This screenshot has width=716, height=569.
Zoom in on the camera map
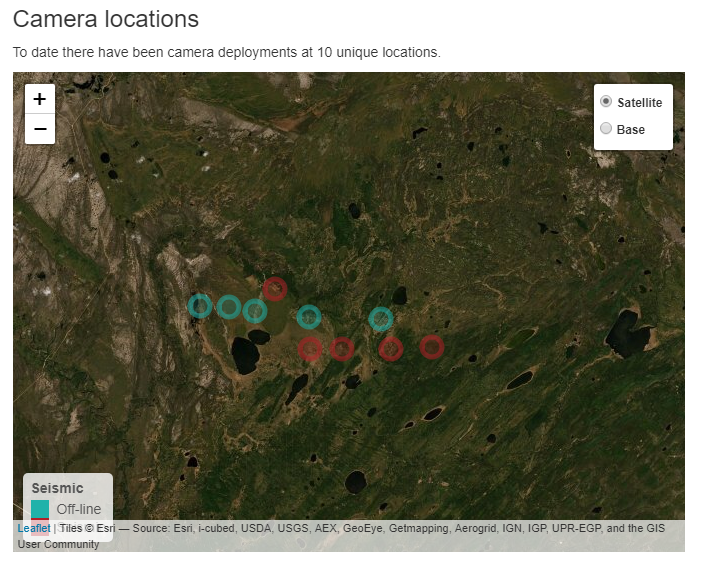coord(40,99)
